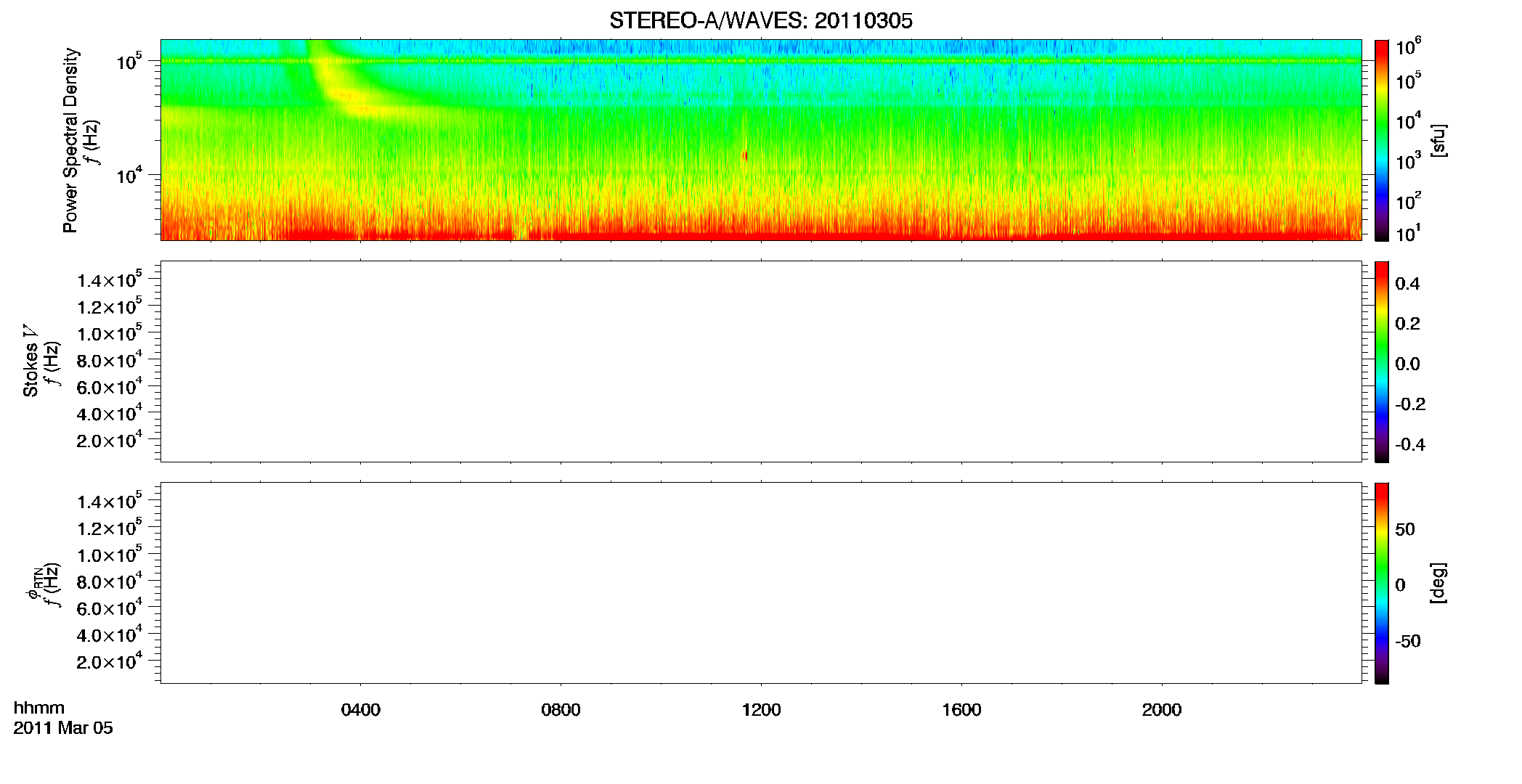Image resolution: width=1522 pixels, height=784 pixels.
Task: Click the [deg] unit label
Action: pyautogui.click(x=1438, y=583)
